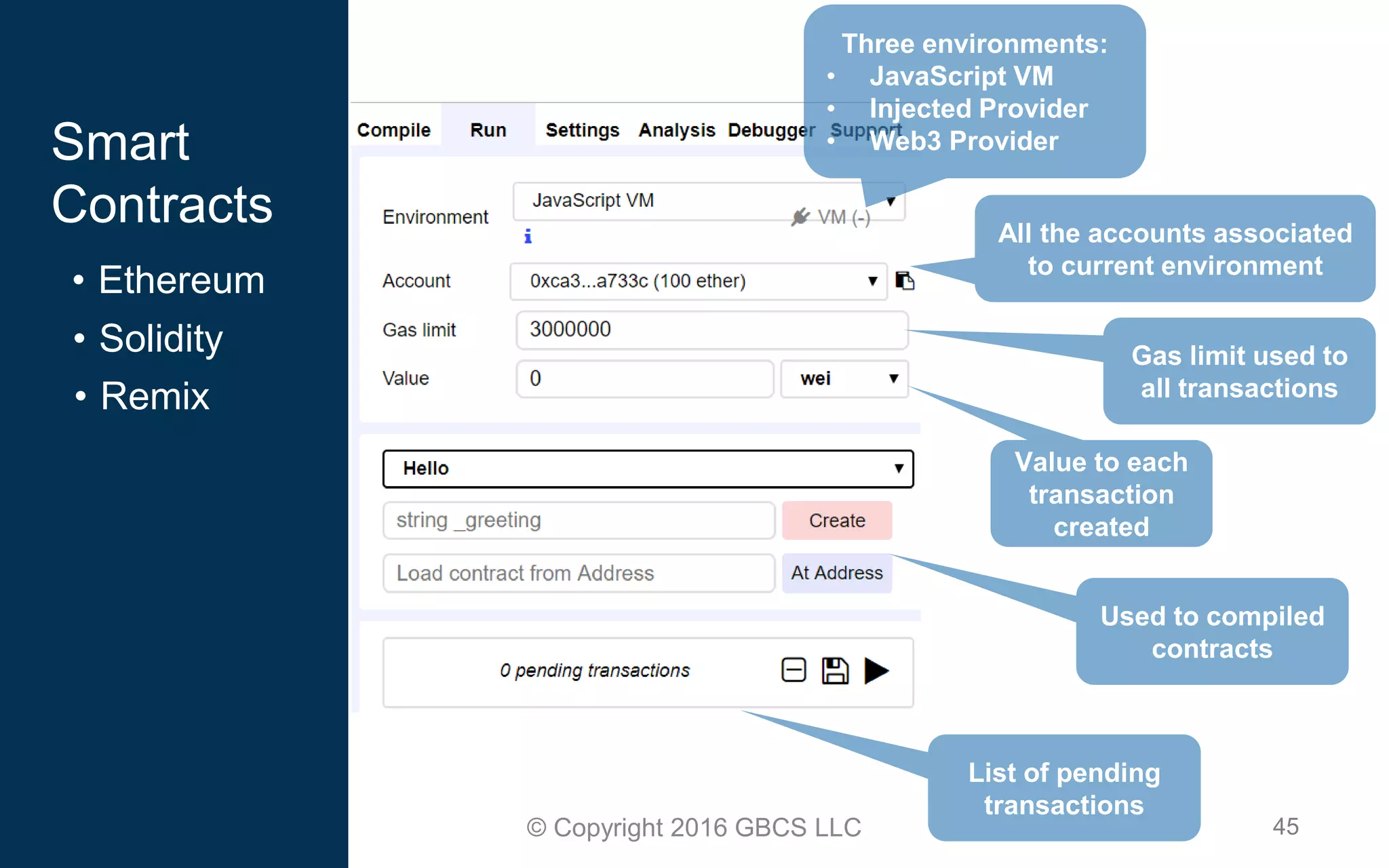Click the Load contract from Address field
Viewport: 1389px width, 868px height.
tap(579, 573)
